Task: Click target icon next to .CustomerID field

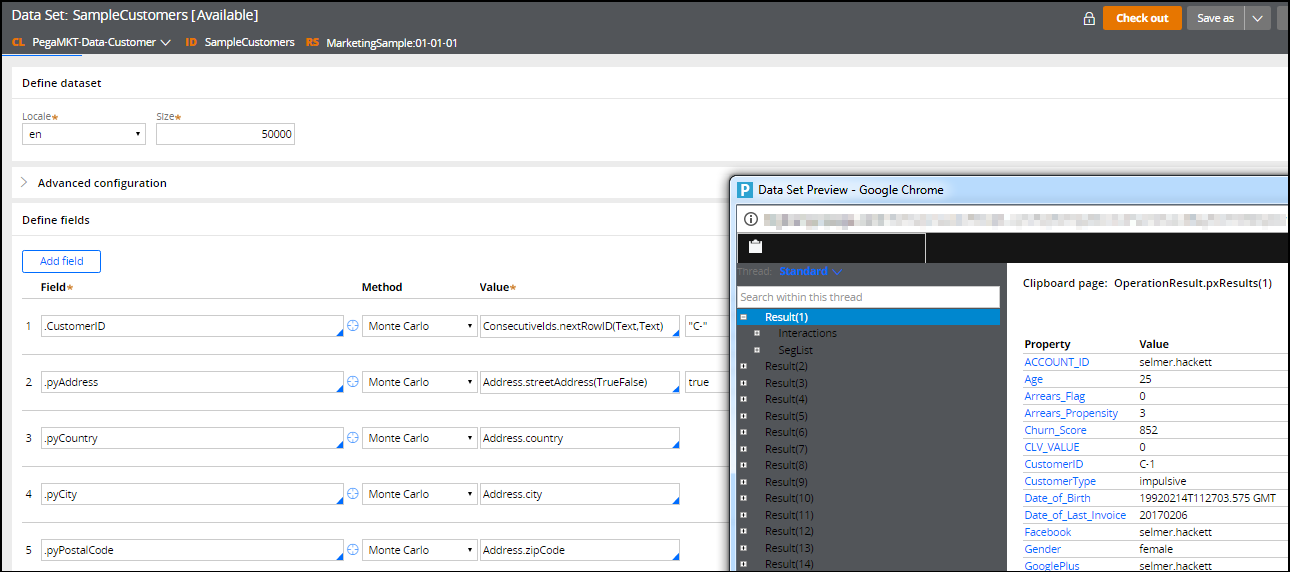Action: tap(353, 326)
